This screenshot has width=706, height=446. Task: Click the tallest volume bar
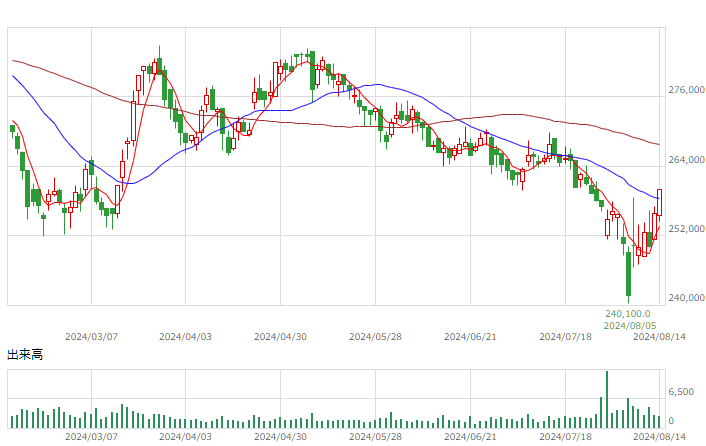point(607,399)
